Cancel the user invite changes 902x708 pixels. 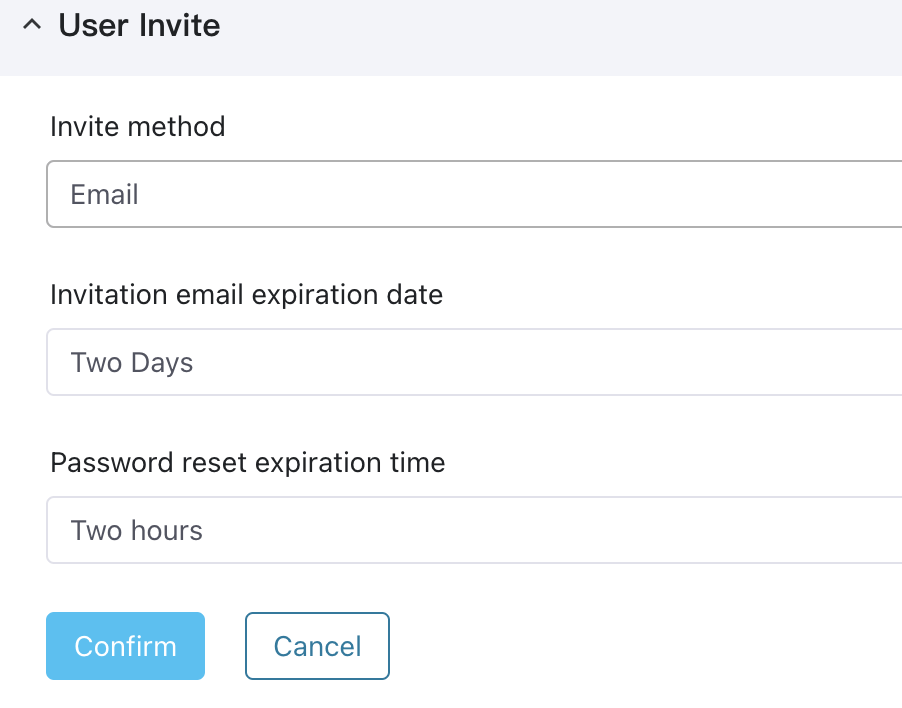(318, 646)
